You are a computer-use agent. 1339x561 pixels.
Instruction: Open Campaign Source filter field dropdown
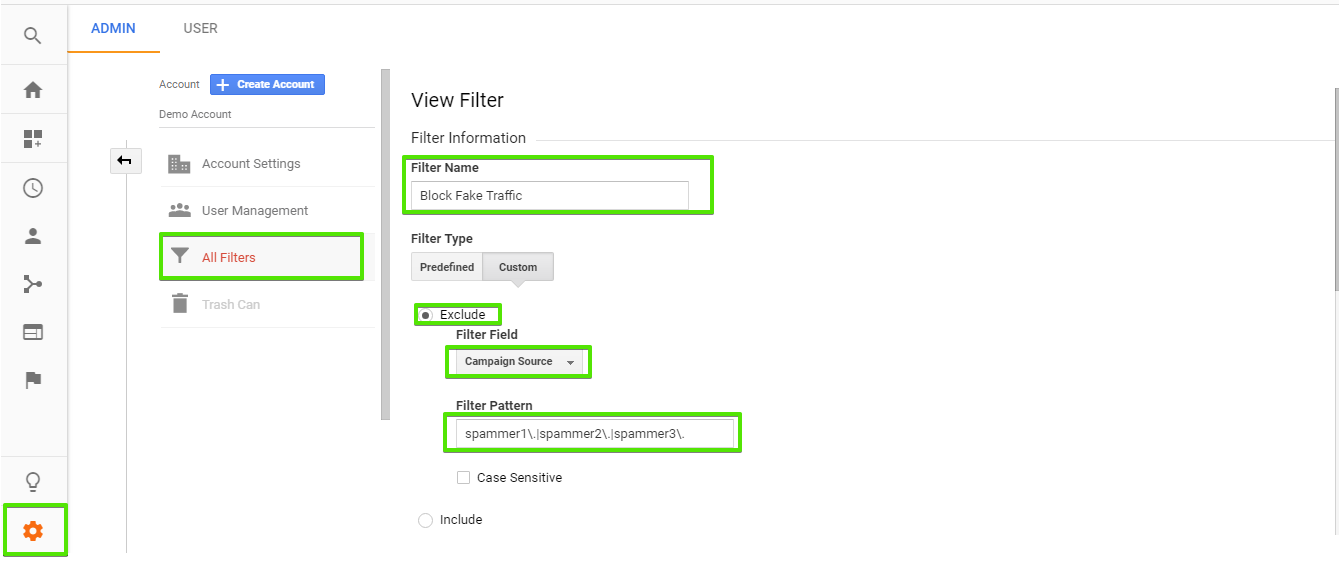coord(519,362)
